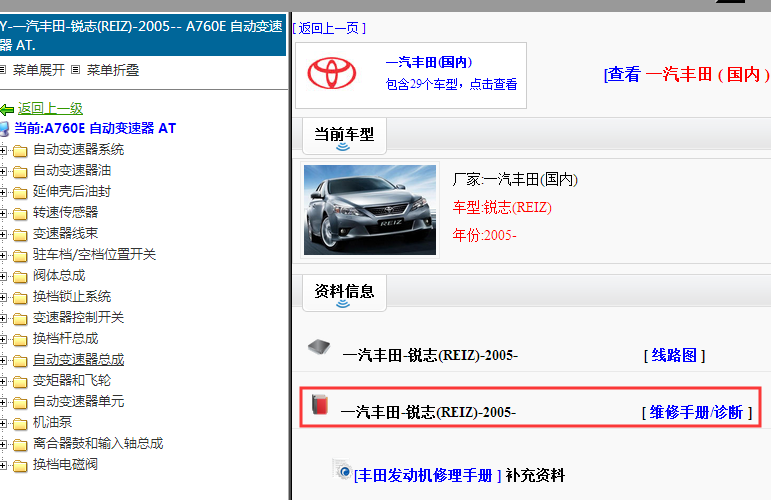Click the current node computer icon

4,129
